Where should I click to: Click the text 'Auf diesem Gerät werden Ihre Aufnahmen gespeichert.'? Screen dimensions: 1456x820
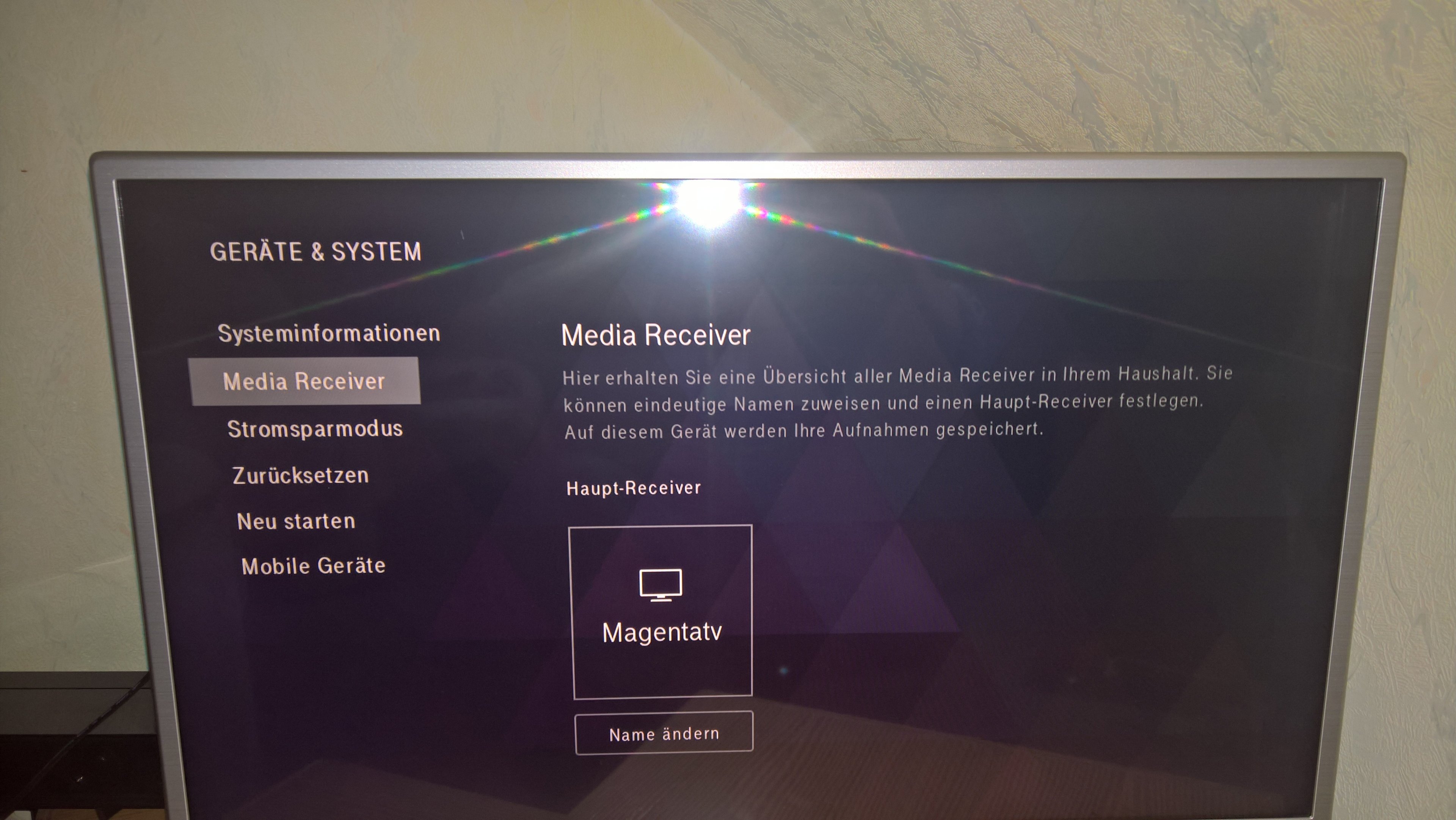coord(804,430)
